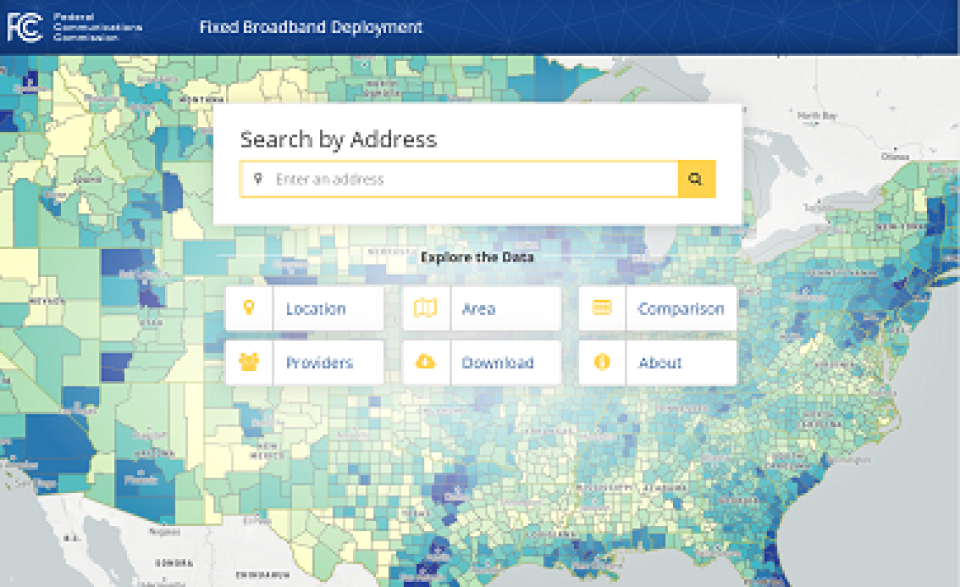Click the map pin icon inside the address field

point(258,179)
